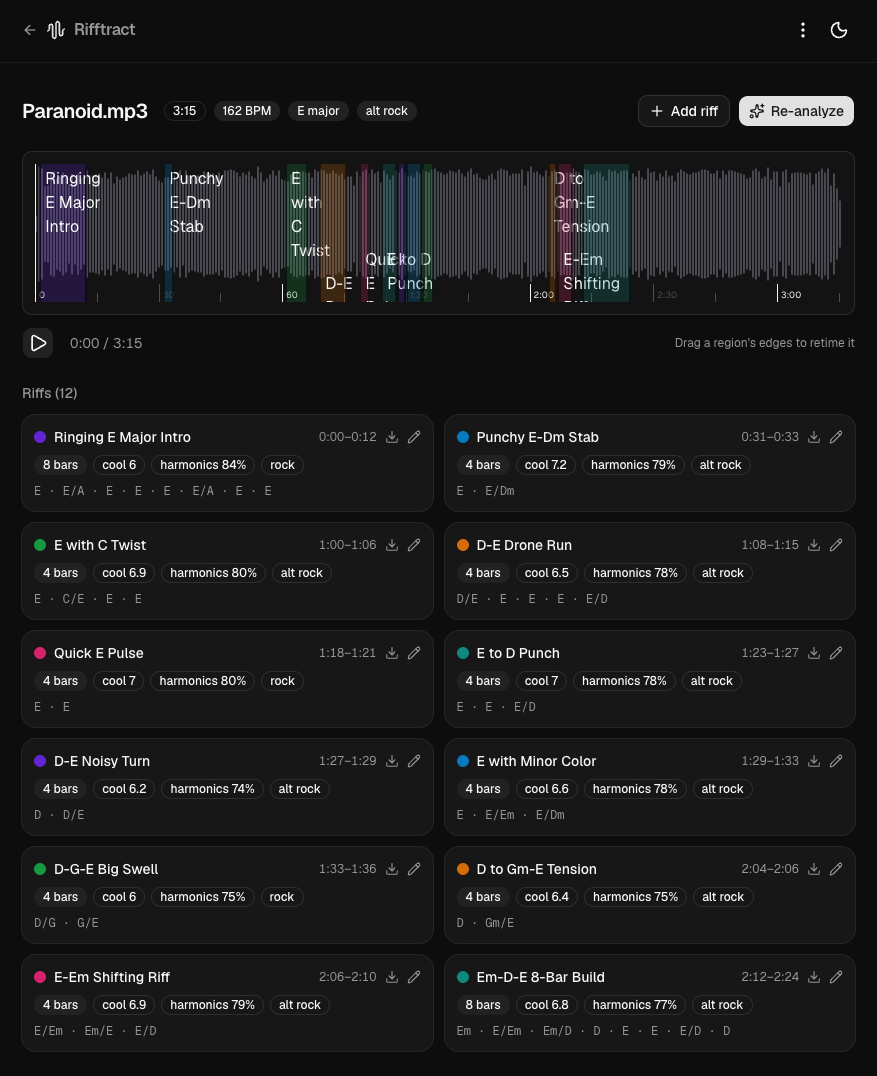Click the D/G · G/E chord progression

pyautogui.click(x=67, y=923)
